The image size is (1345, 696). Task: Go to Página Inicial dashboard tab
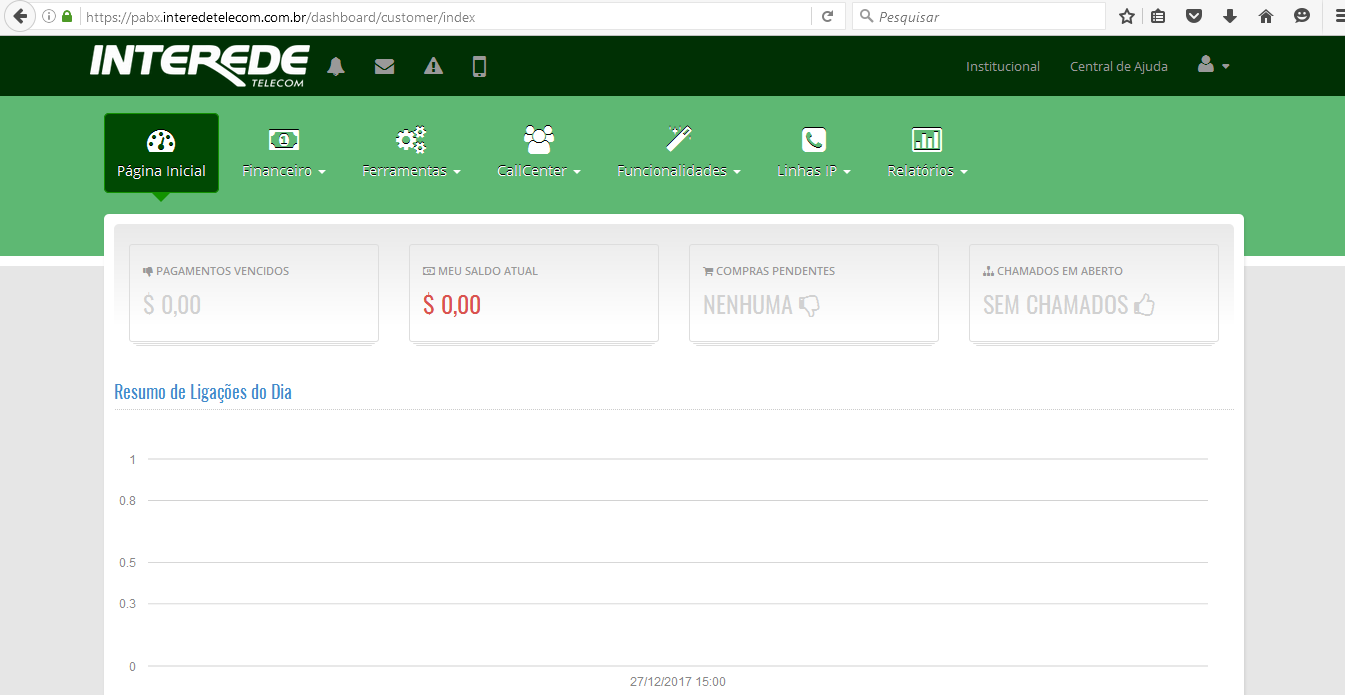pyautogui.click(x=161, y=154)
